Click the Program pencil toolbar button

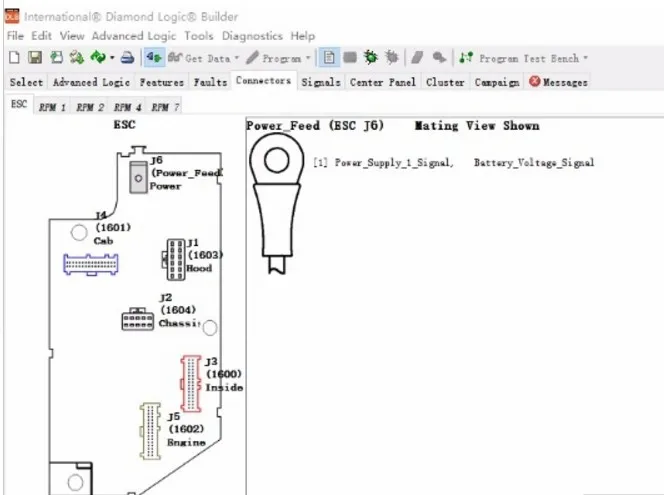pos(274,58)
